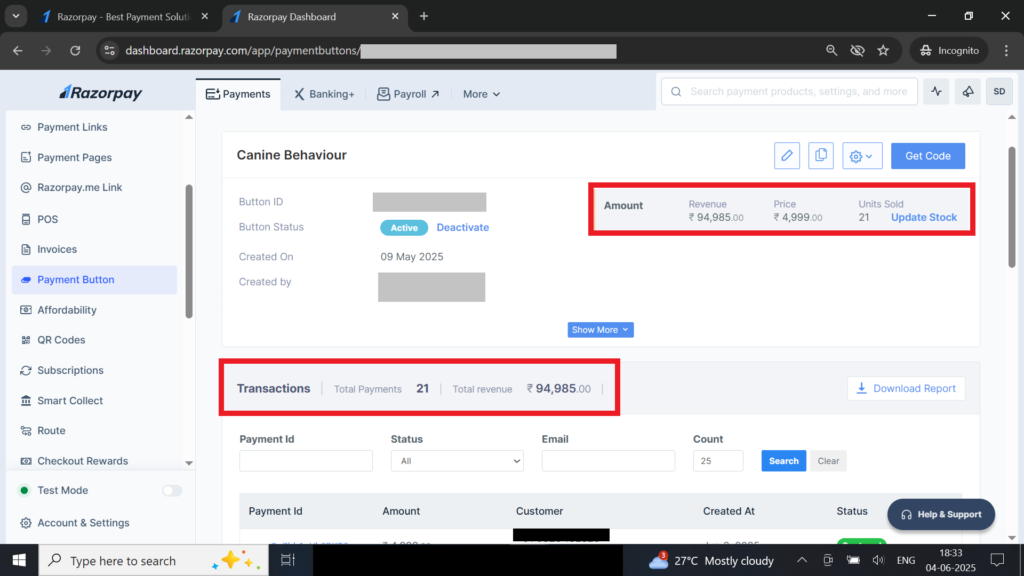Click the Windows Start button

(x=19, y=561)
